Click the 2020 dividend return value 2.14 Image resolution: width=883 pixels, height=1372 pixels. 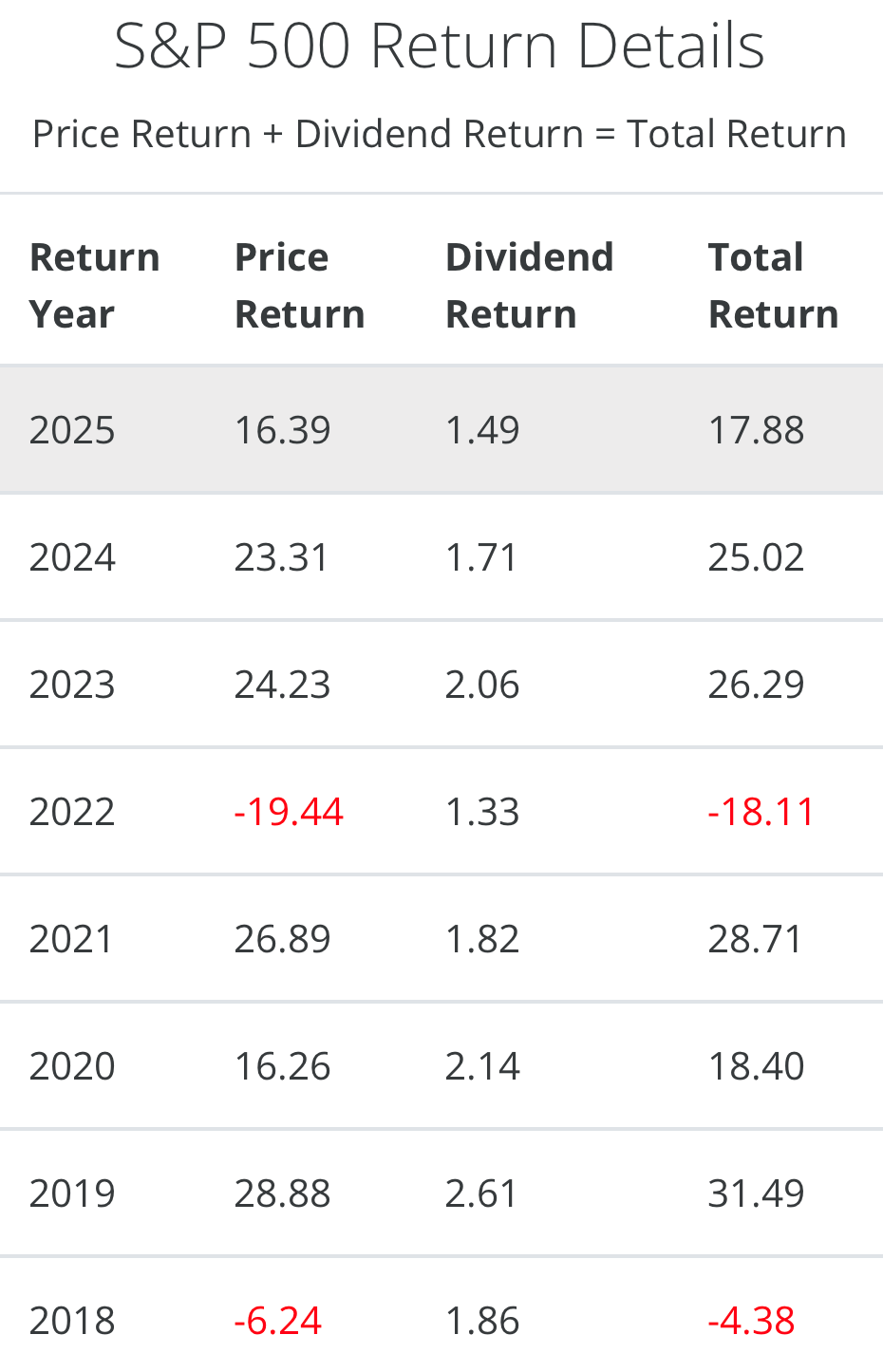(x=482, y=1066)
